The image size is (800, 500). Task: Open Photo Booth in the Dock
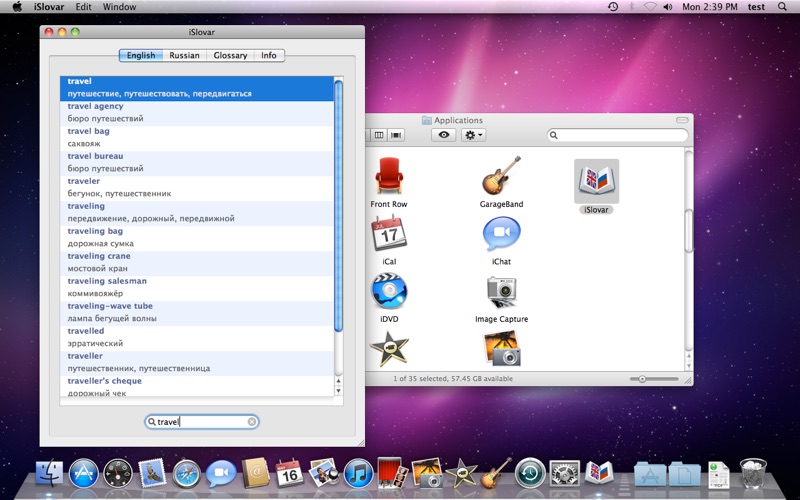[392, 472]
